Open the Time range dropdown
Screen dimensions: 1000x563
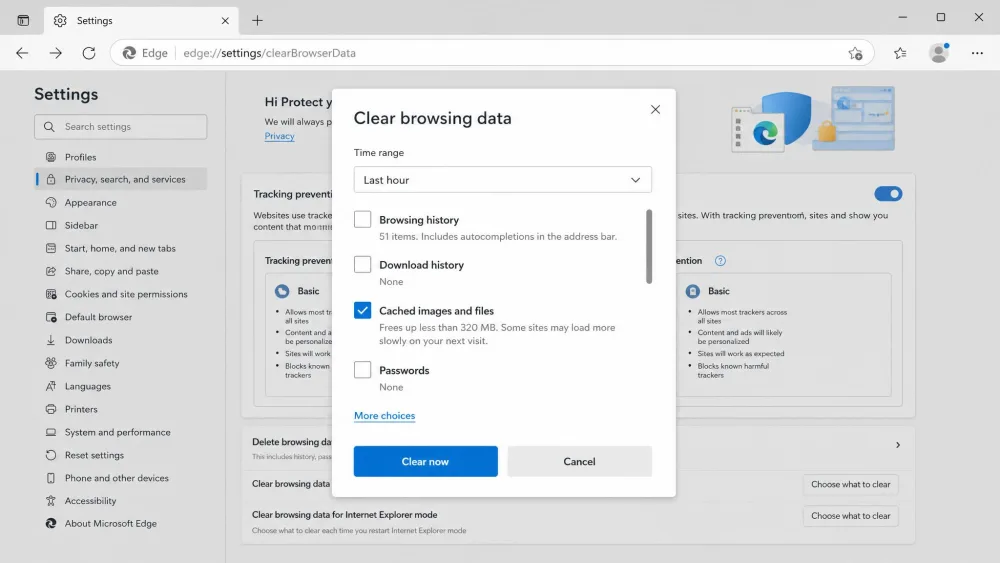[503, 180]
